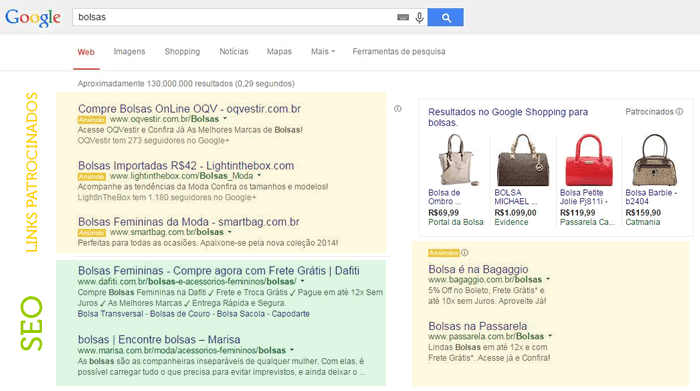This screenshot has height=391, width=700.
Task: Click the R$1.099,00 price text
Action: [x=515, y=213]
